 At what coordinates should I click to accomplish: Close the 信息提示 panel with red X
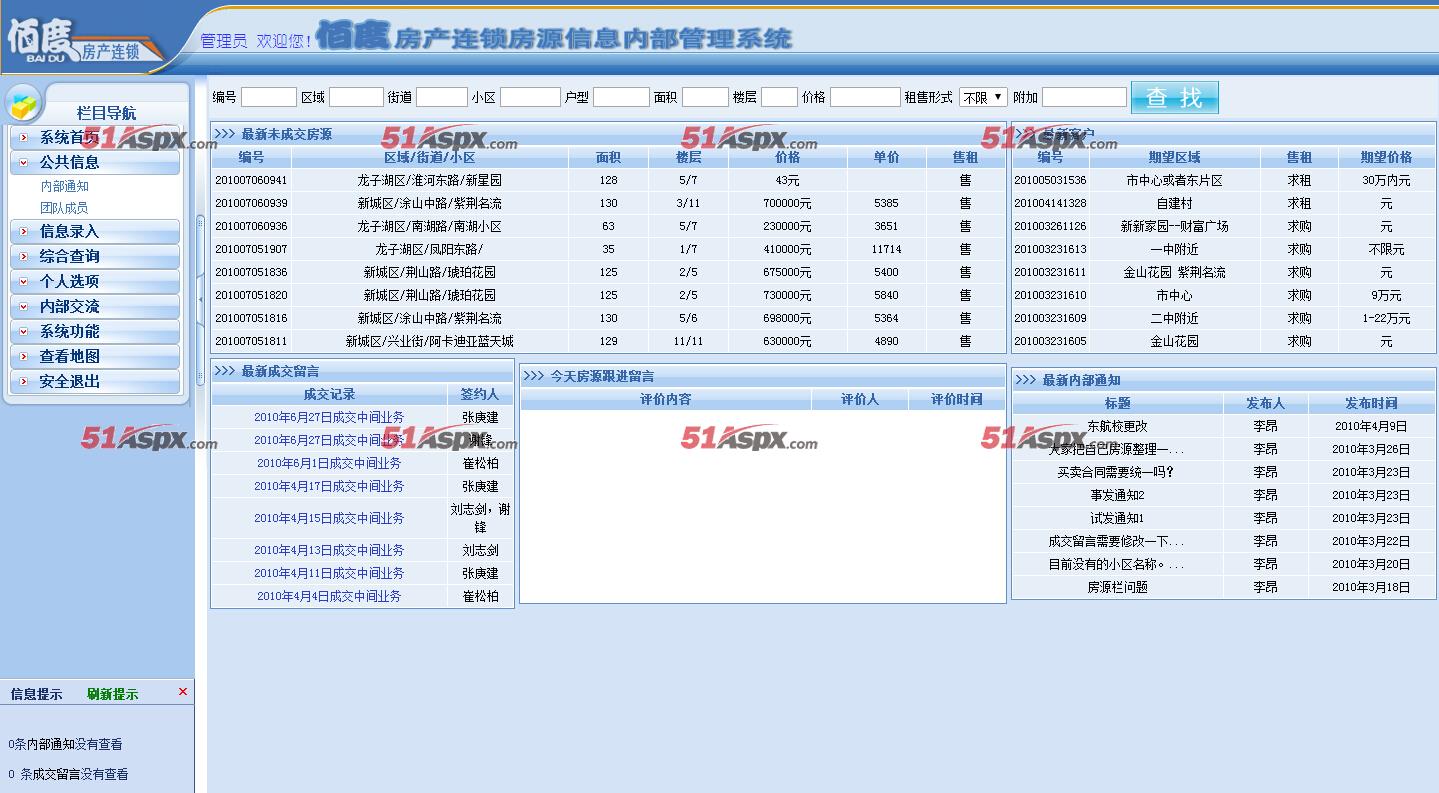(x=183, y=692)
